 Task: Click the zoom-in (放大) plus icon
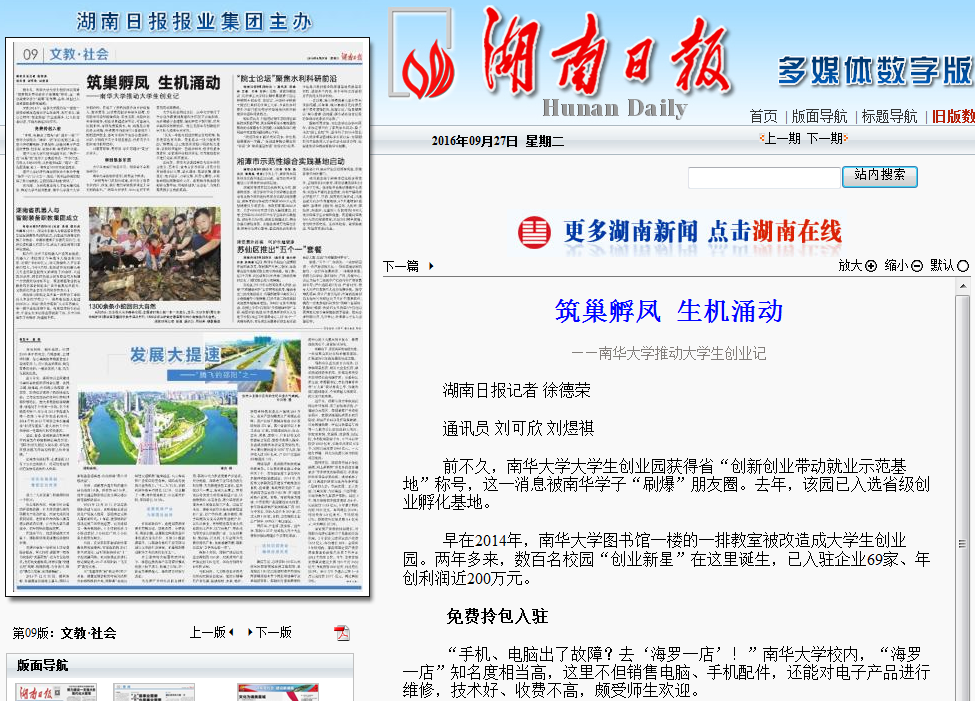(870, 266)
